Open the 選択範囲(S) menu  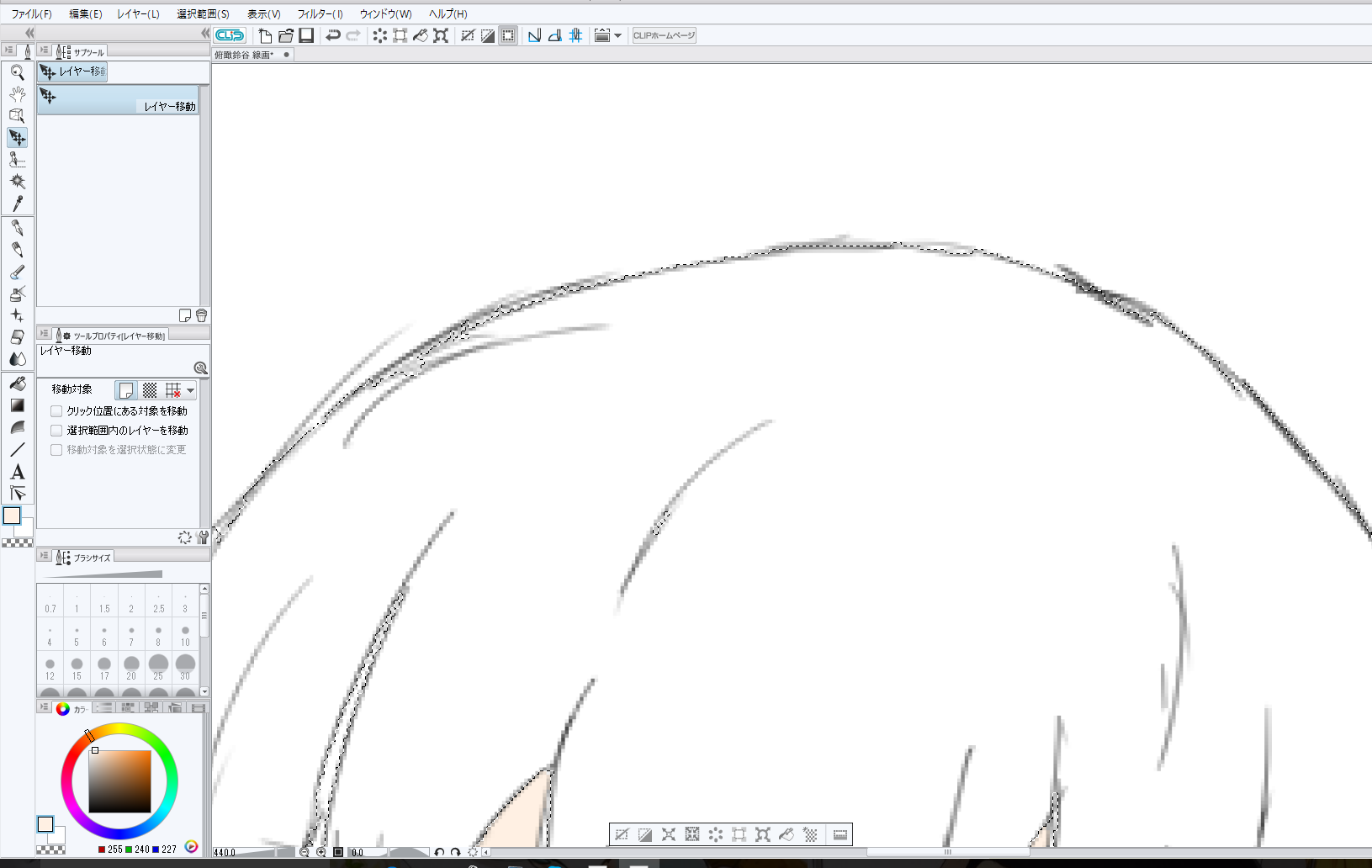203,14
